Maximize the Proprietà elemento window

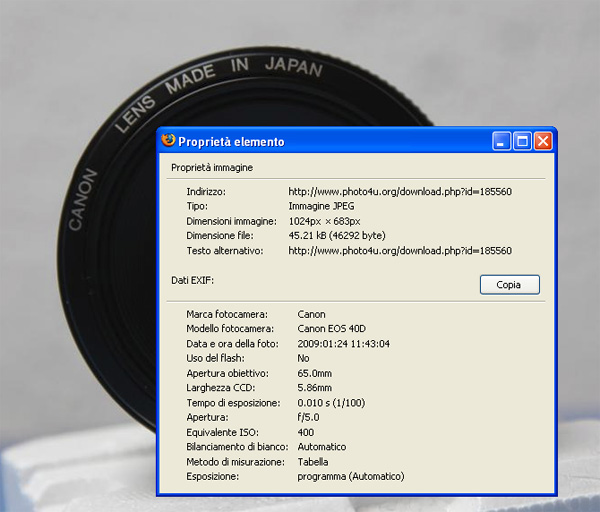(x=522, y=141)
